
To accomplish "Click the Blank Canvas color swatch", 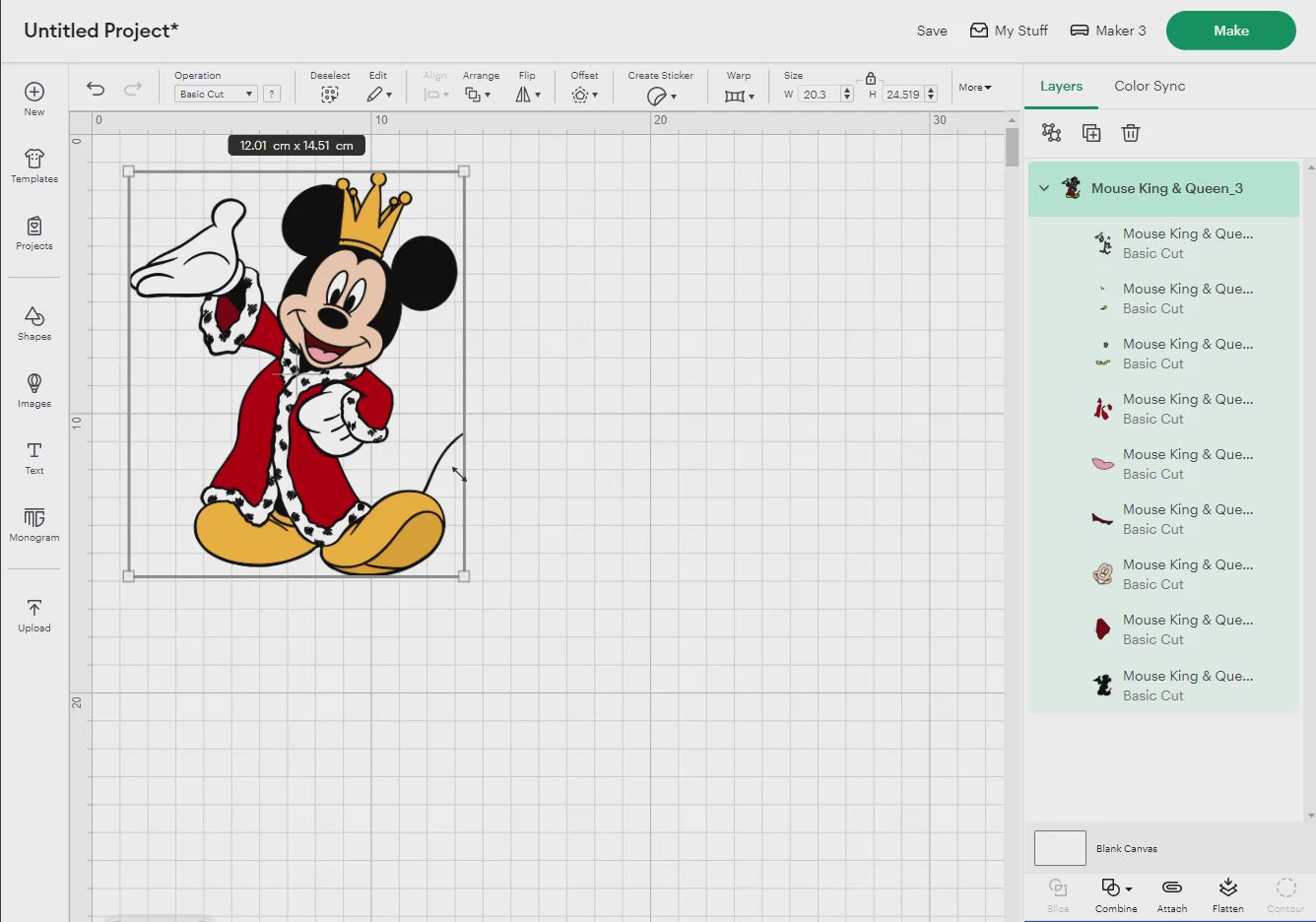I will 1060,848.
